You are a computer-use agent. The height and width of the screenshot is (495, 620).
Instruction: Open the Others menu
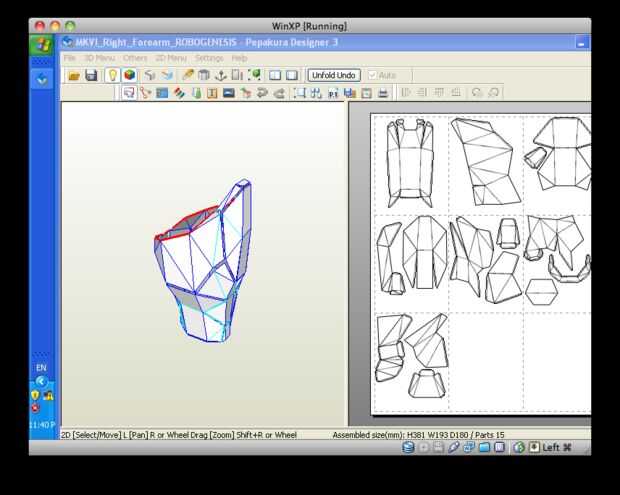click(x=135, y=58)
